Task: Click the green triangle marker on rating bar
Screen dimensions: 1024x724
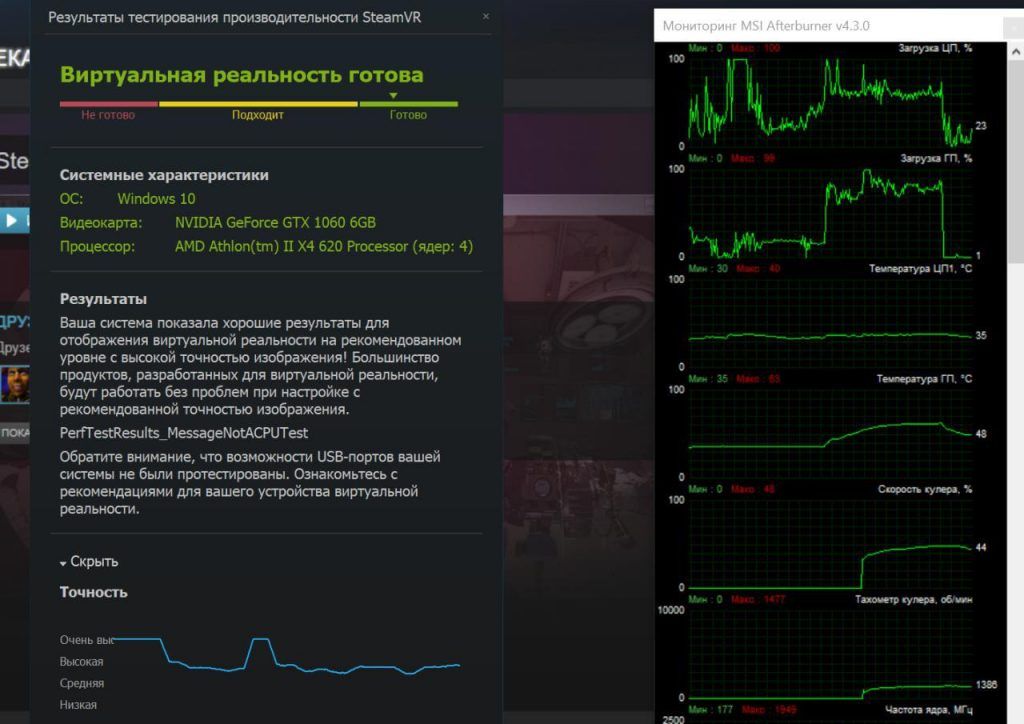Action: [393, 96]
